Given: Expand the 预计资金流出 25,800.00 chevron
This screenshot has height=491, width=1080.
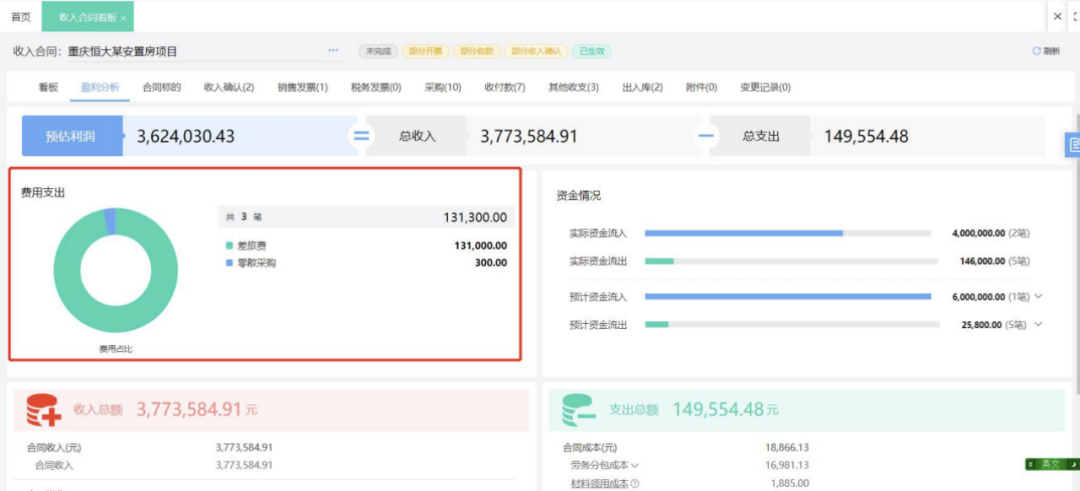Looking at the screenshot, I should coord(1039,324).
